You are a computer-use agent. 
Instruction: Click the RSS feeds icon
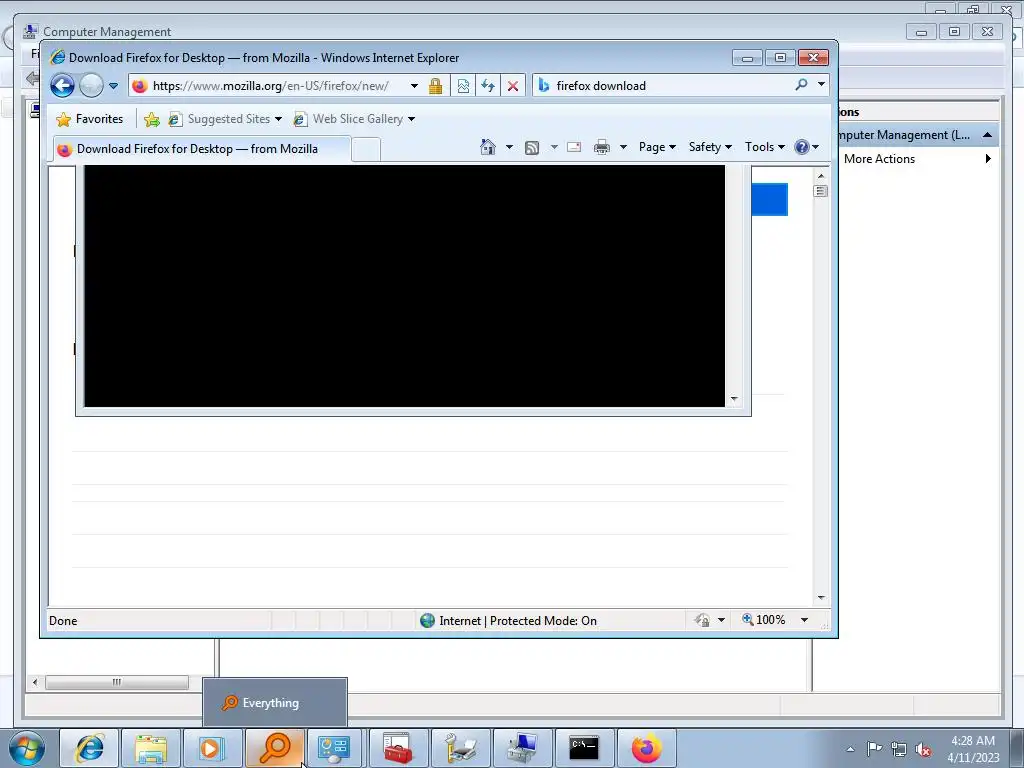coord(532,148)
